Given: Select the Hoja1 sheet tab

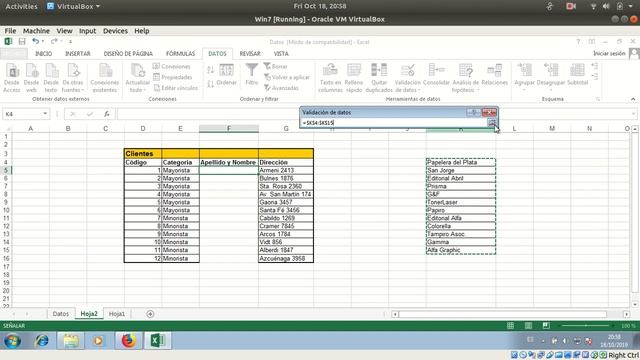Looking at the screenshot, I should (117, 314).
